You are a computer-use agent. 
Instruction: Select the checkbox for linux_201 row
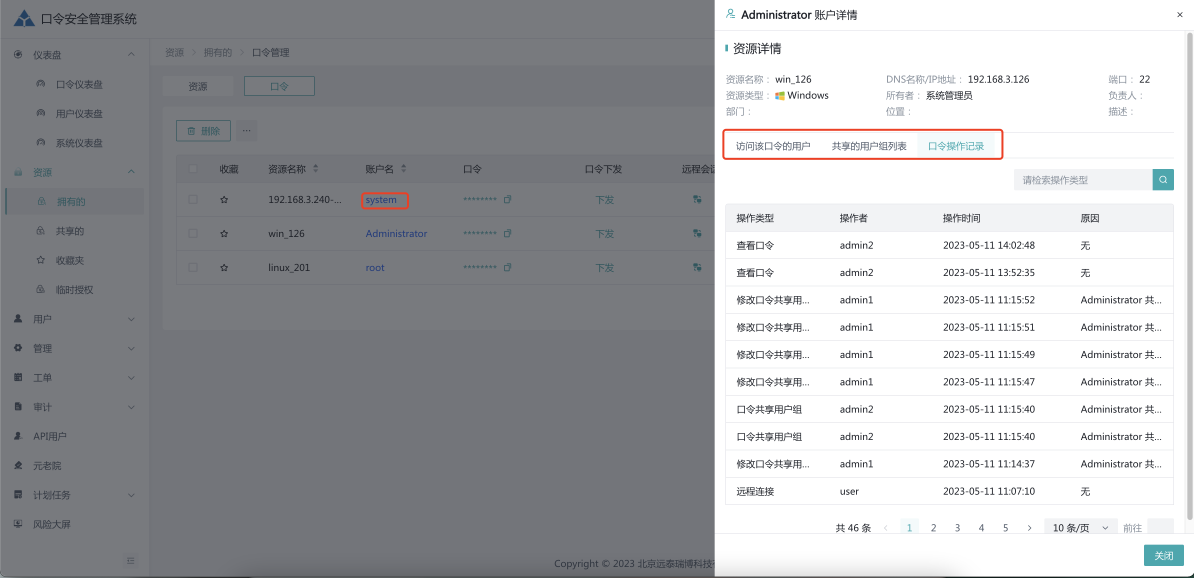coord(193,268)
